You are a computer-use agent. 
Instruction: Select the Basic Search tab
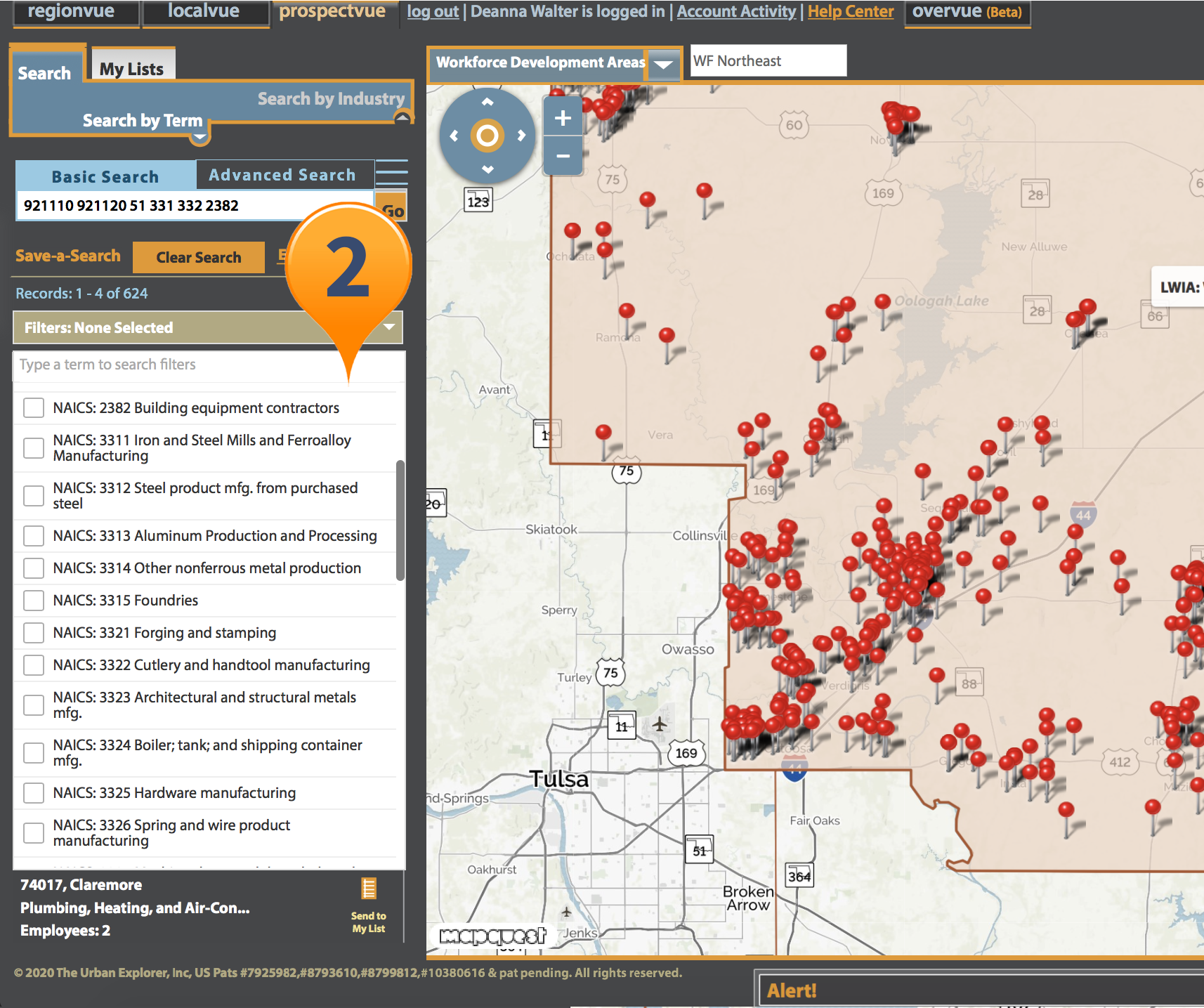point(105,176)
